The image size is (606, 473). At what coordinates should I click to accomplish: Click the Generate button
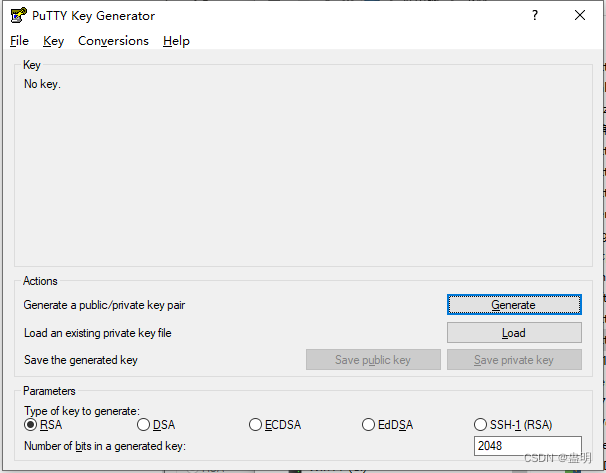click(514, 305)
